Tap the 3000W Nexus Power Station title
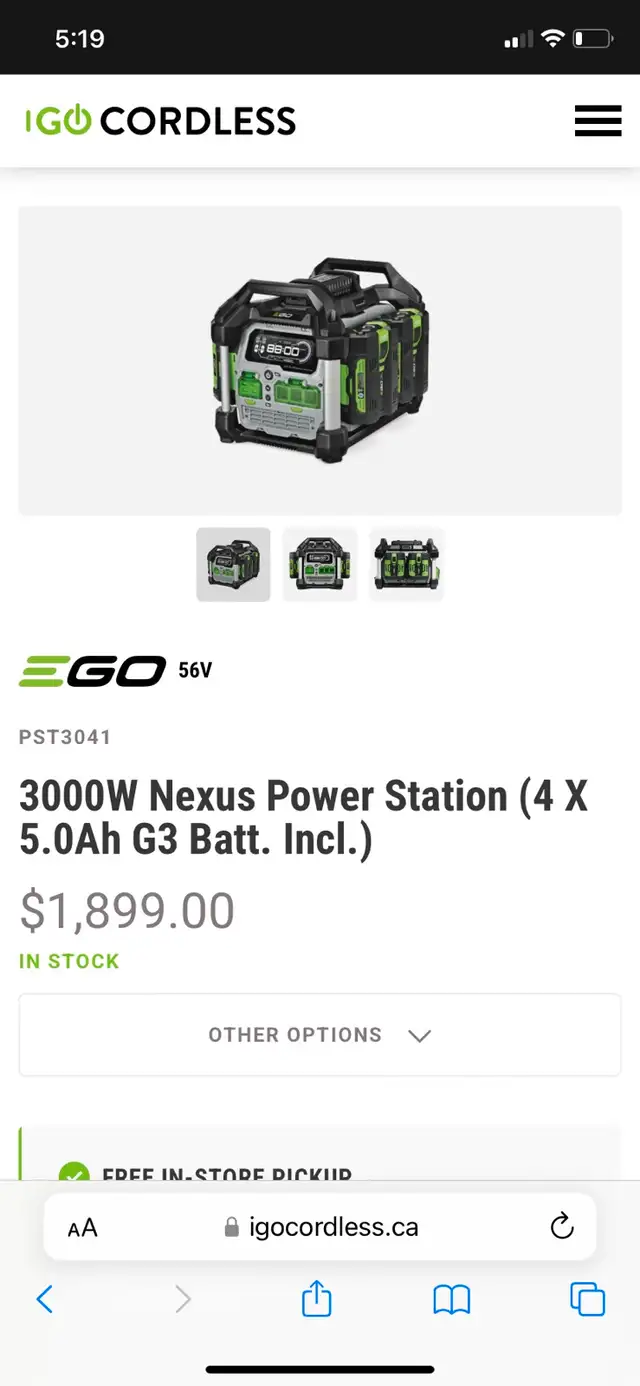This screenshot has height=1386, width=640. (304, 818)
